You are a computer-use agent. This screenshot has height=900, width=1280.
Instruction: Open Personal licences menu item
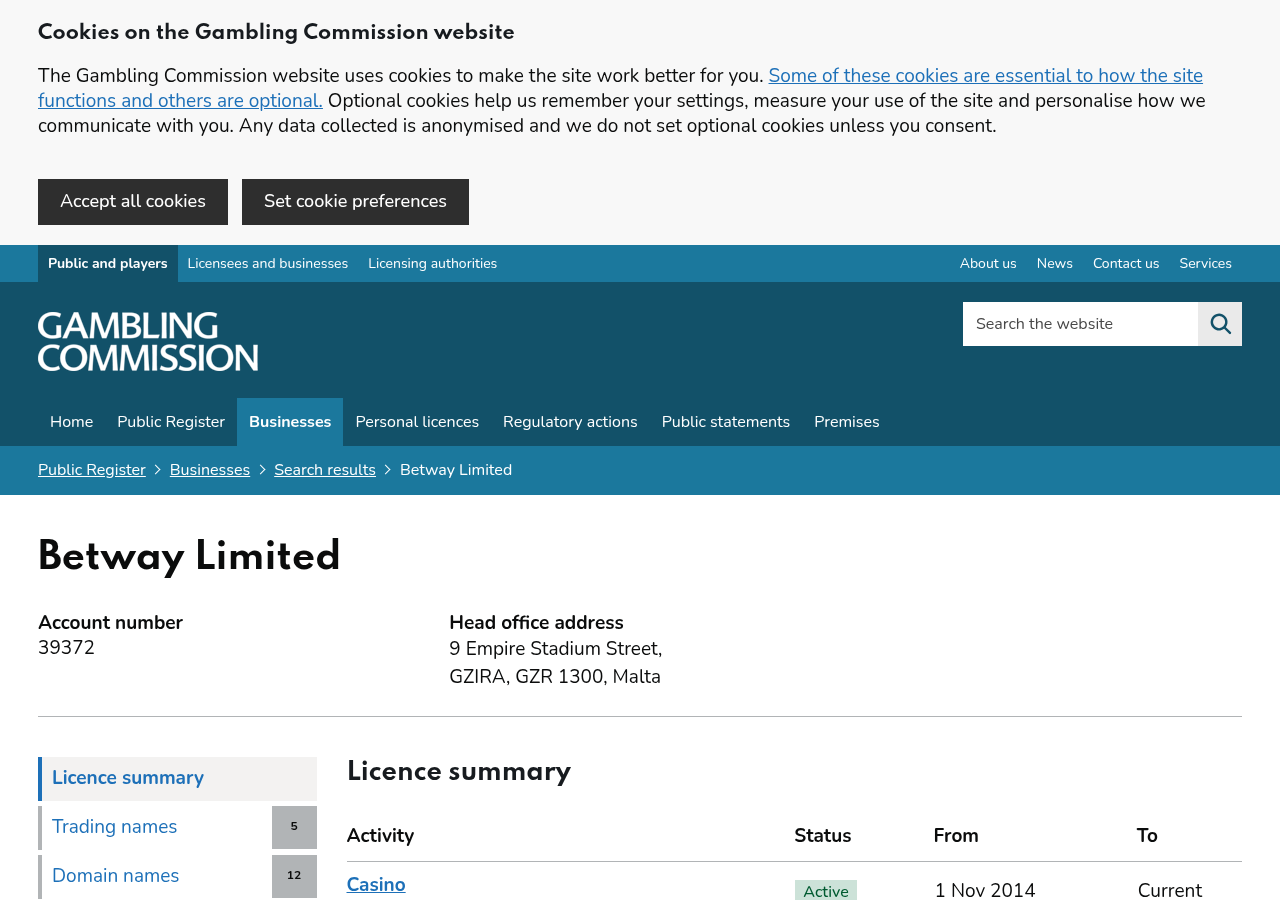click(x=417, y=422)
